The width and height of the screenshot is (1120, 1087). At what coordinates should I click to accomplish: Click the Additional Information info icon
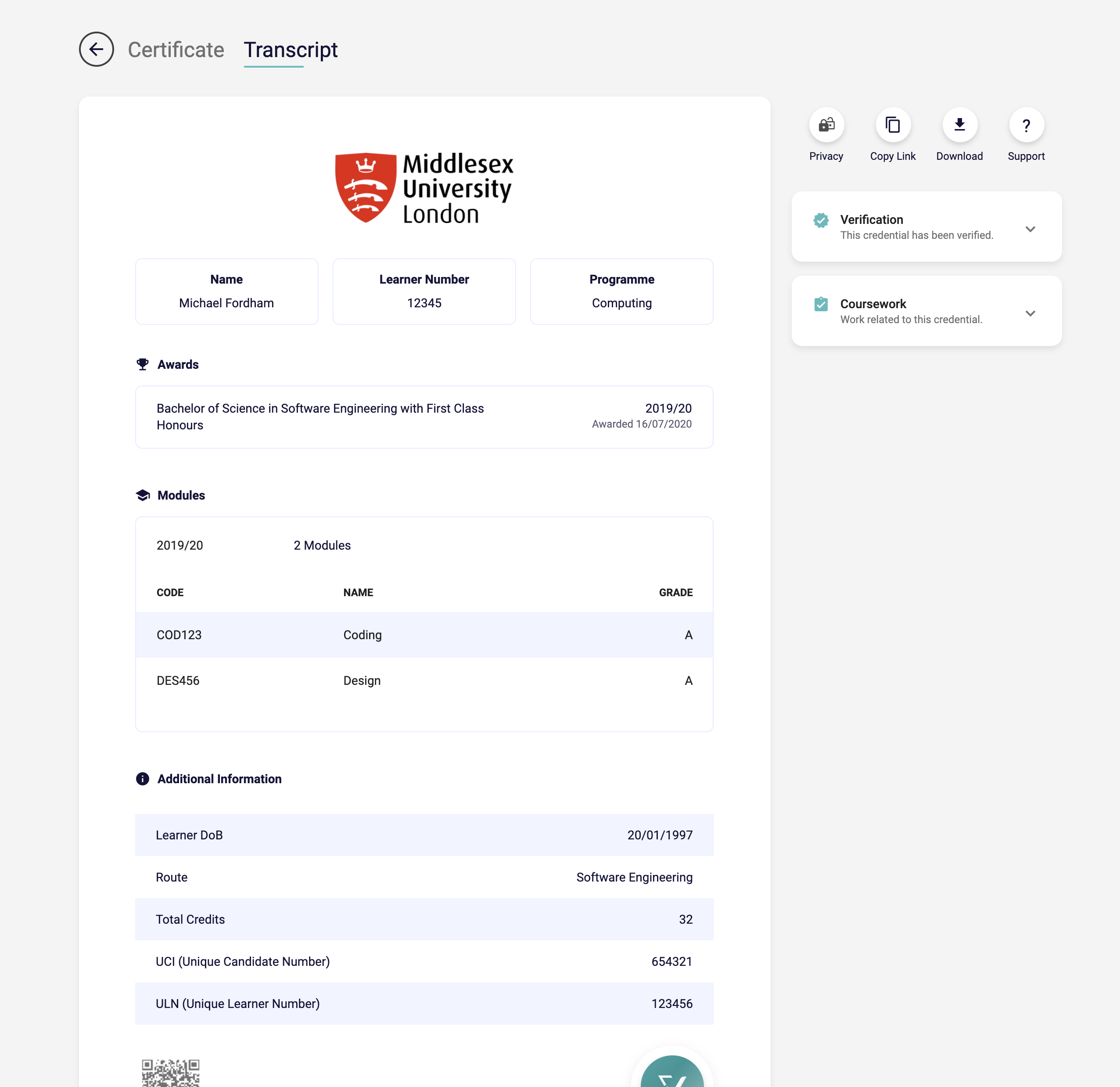(142, 778)
